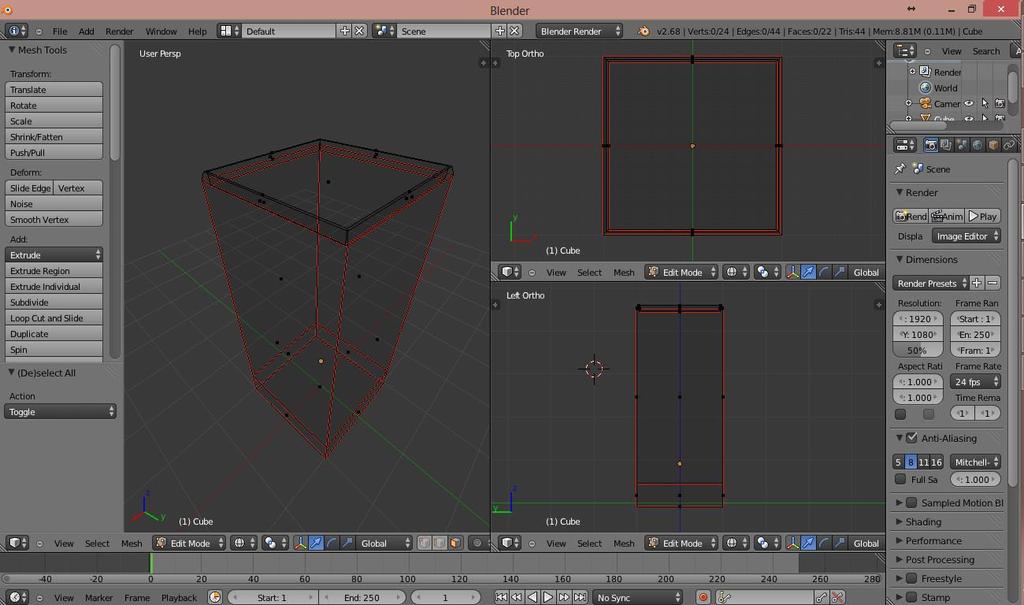Open World properties globe tab icon
Image resolution: width=1024 pixels, height=605 pixels.
pyautogui.click(x=978, y=144)
